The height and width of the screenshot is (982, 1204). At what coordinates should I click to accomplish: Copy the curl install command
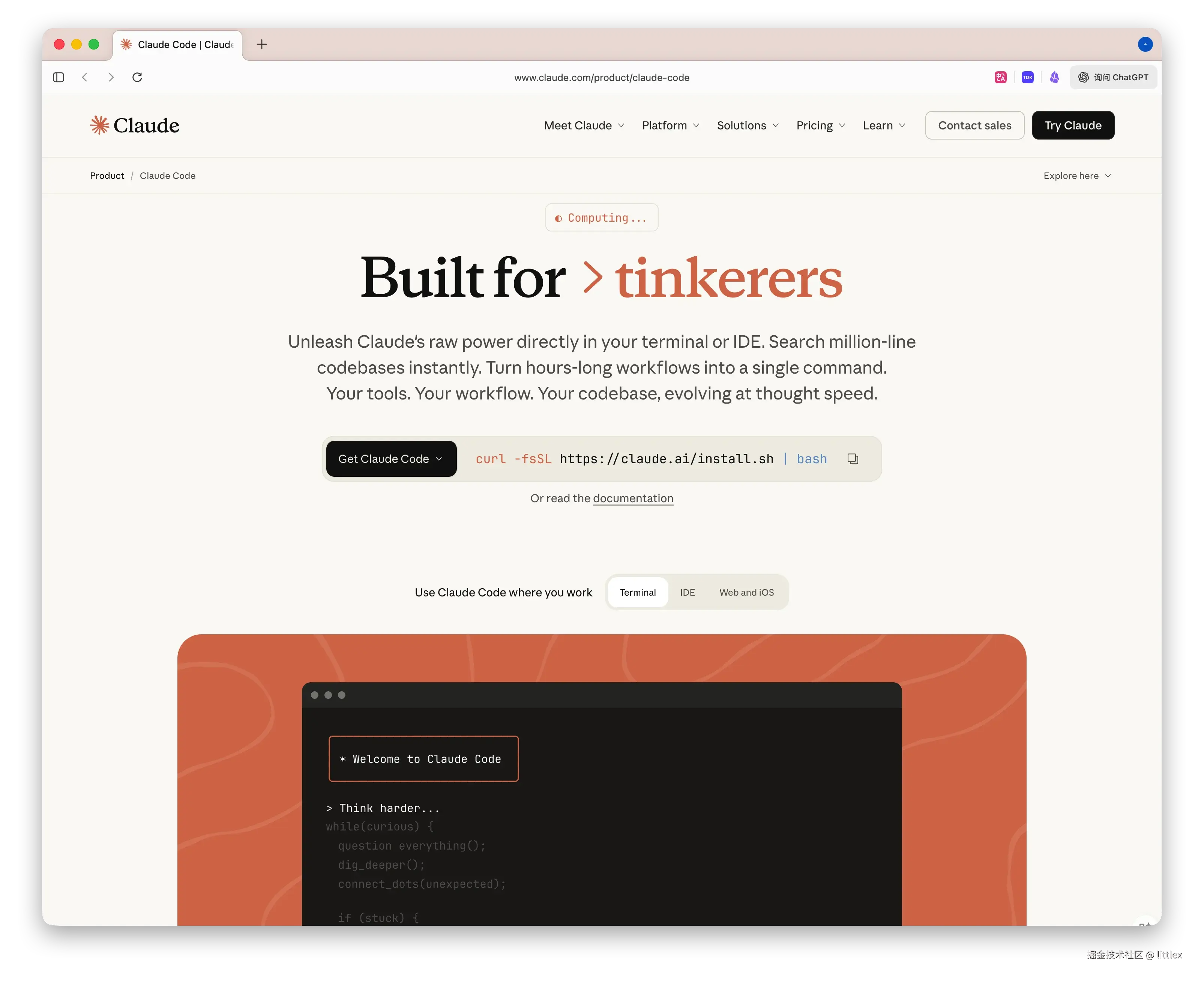click(x=852, y=459)
